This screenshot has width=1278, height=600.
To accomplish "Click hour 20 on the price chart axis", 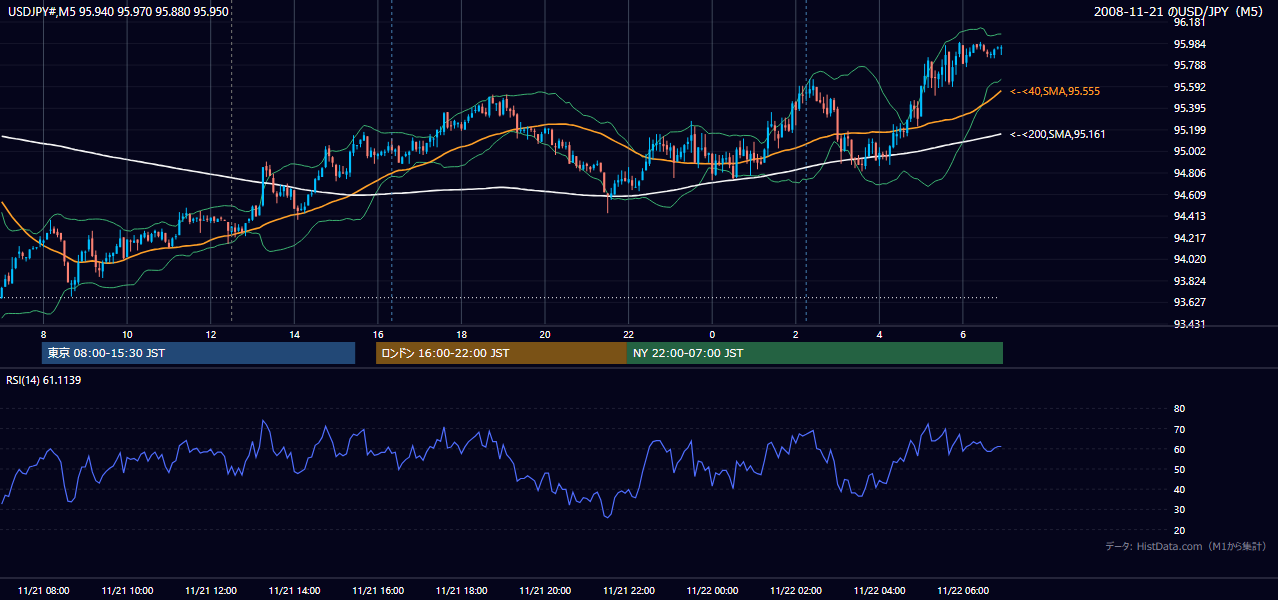I will [545, 334].
